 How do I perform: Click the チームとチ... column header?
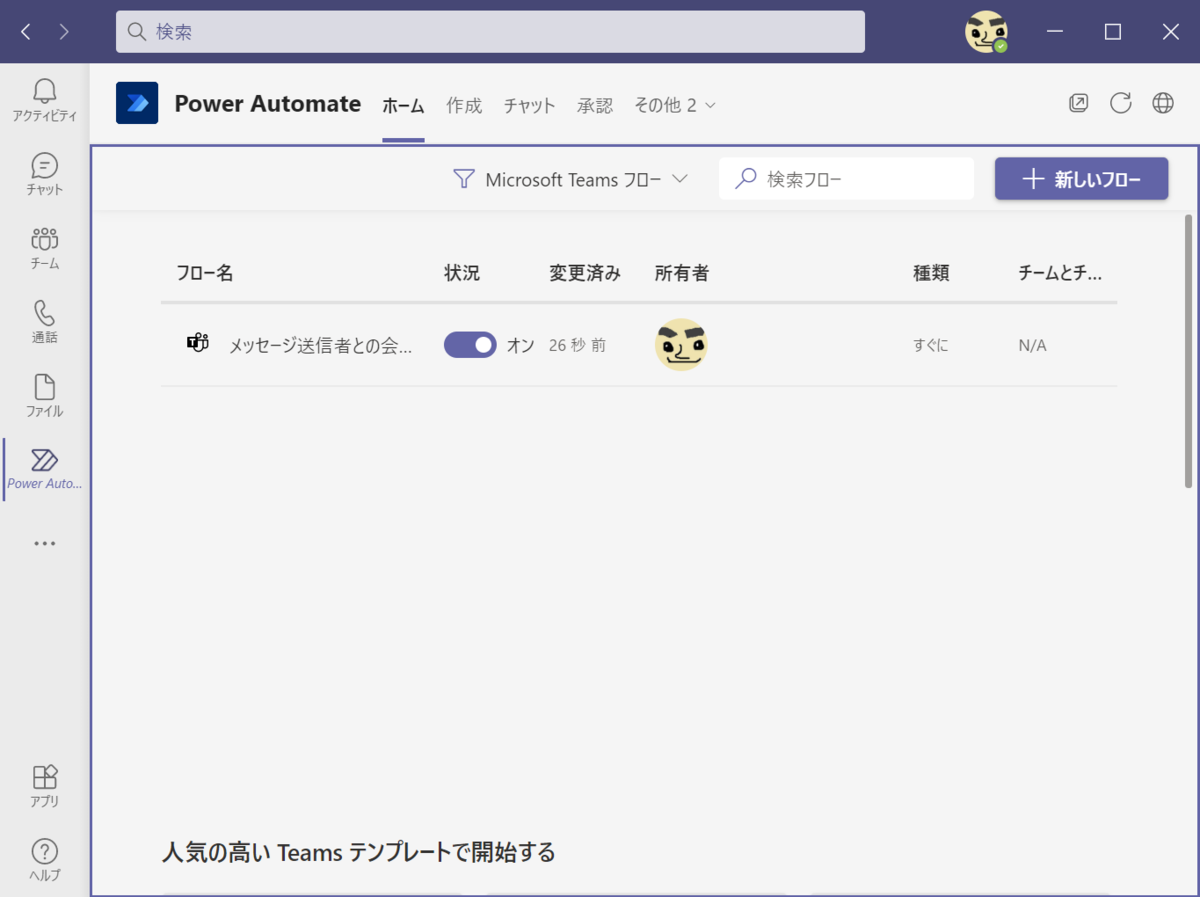point(1060,273)
